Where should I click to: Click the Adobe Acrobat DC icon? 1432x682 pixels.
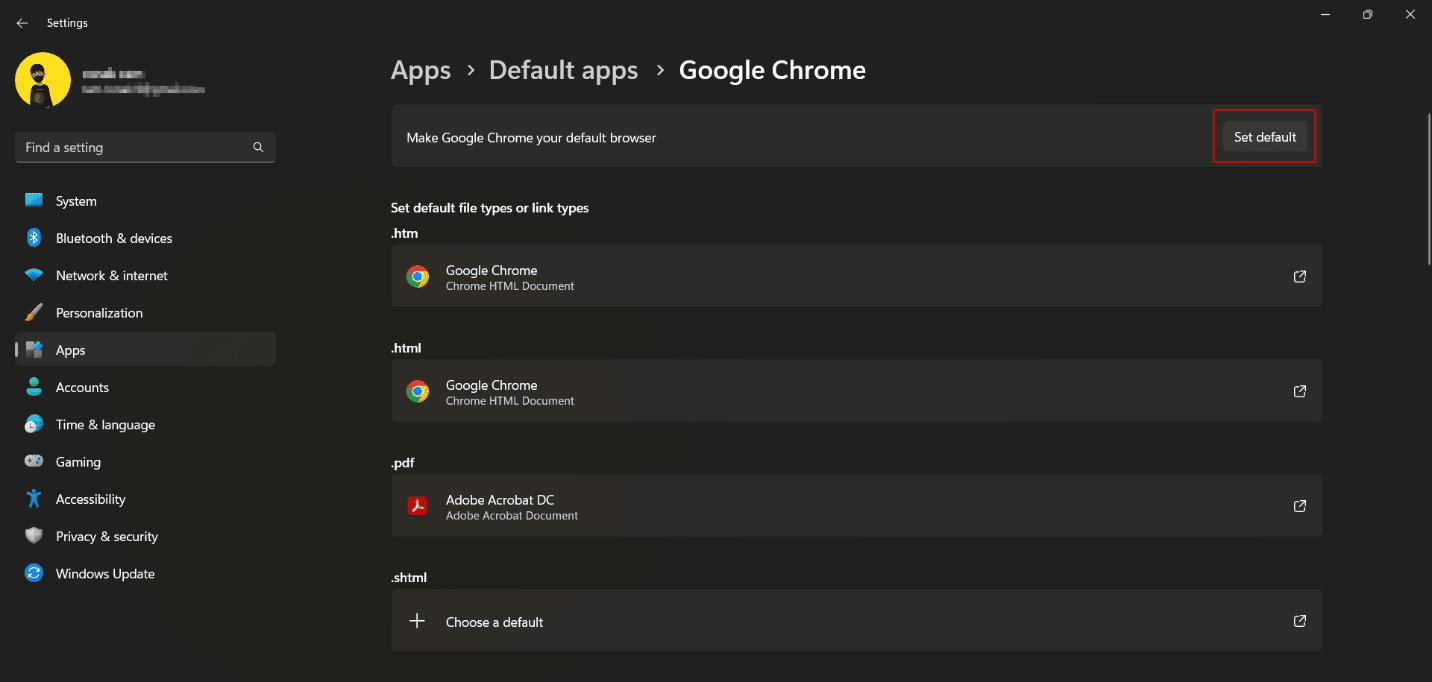[417, 506]
